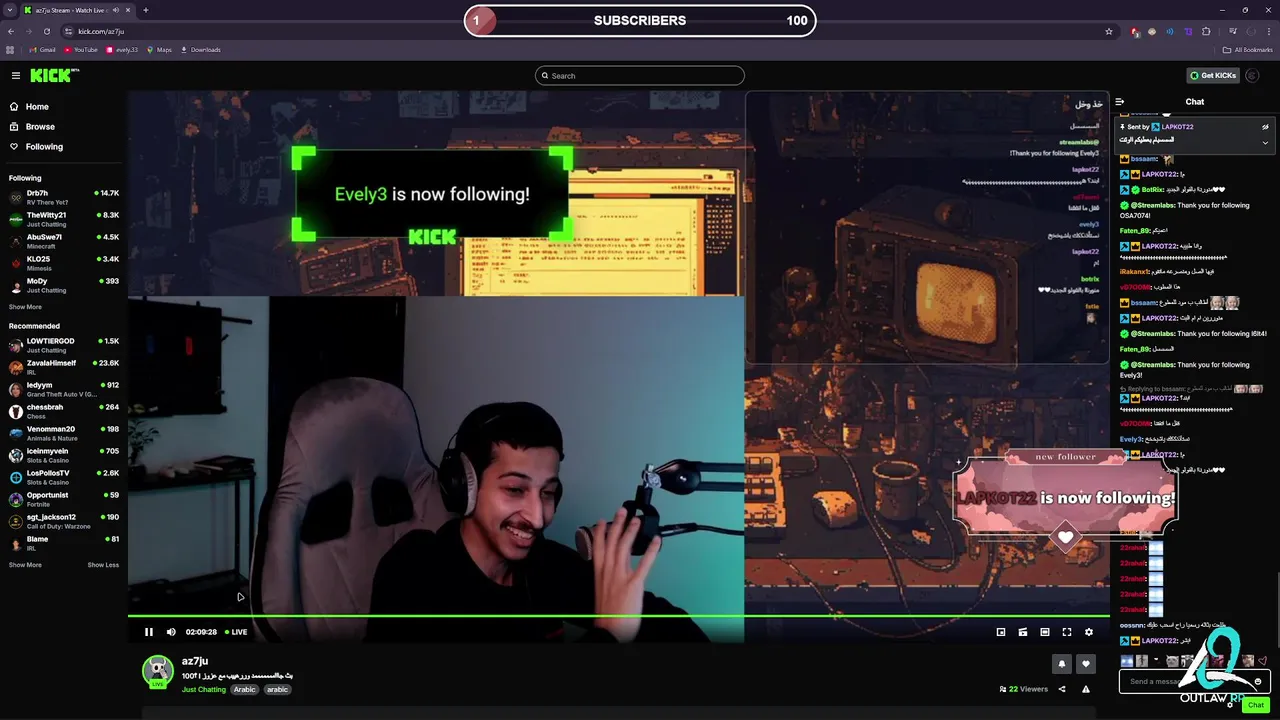Enter fullscreen video mode
The width and height of the screenshot is (1280, 720).
1067,632
